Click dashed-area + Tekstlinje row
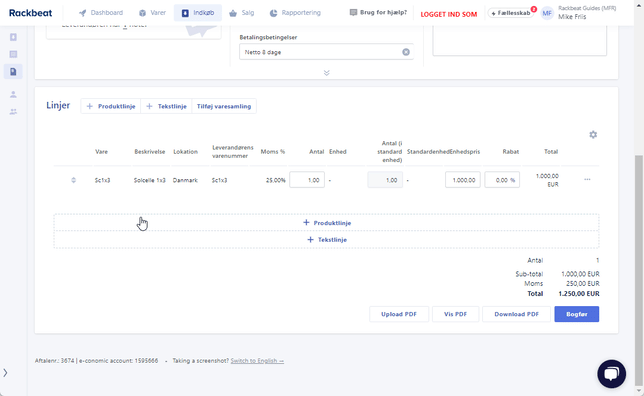The width and height of the screenshot is (644, 396). pyautogui.click(x=327, y=239)
